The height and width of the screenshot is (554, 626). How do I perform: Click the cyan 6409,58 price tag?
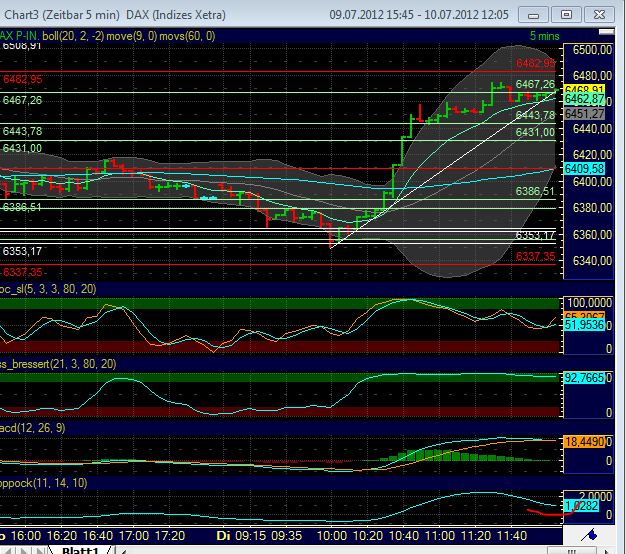pyautogui.click(x=584, y=168)
